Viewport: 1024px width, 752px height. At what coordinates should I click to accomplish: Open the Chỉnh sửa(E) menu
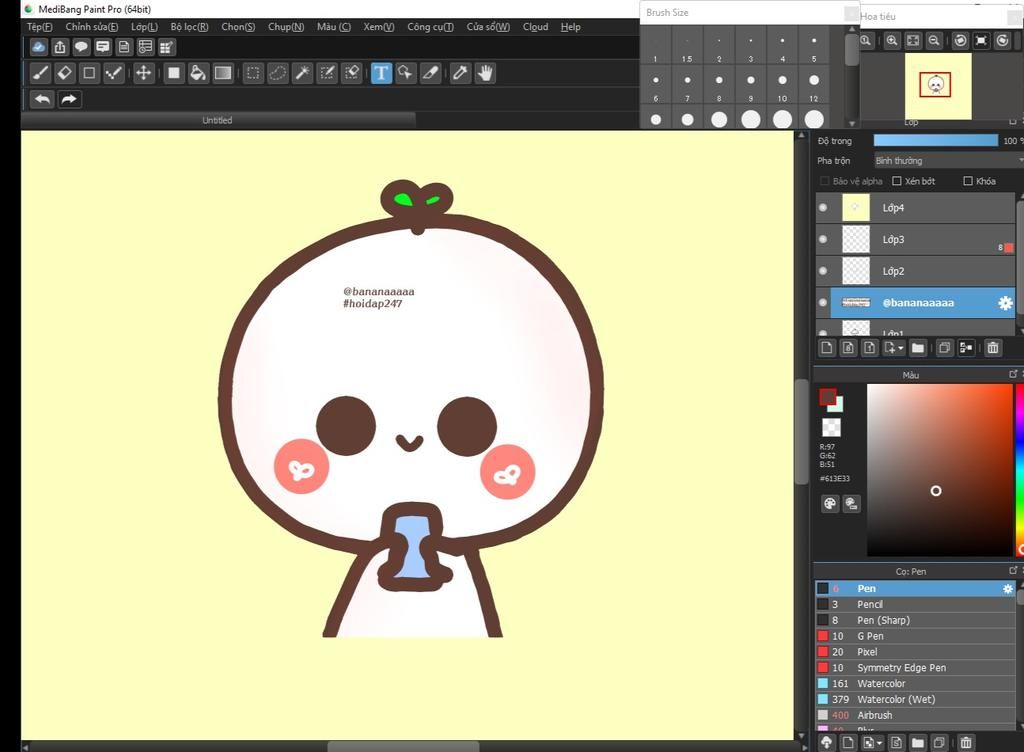coord(91,27)
